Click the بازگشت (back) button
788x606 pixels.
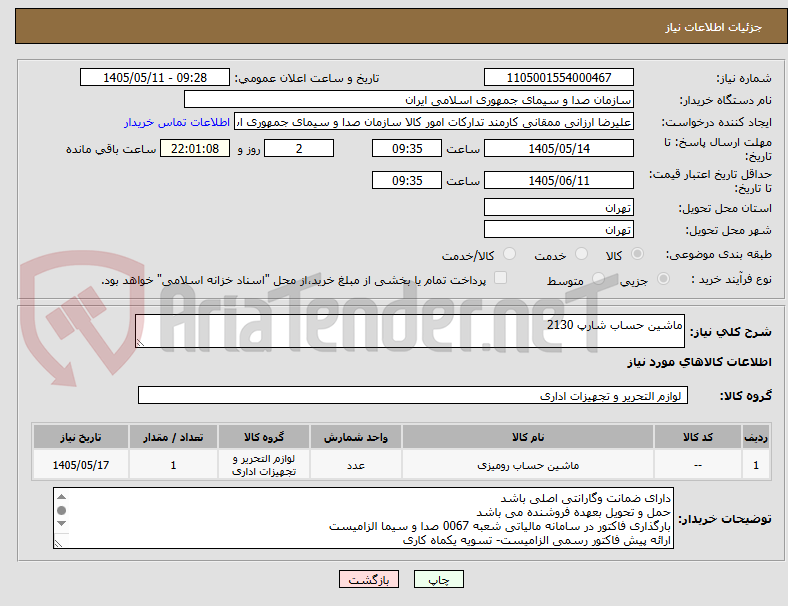pyautogui.click(x=369, y=579)
